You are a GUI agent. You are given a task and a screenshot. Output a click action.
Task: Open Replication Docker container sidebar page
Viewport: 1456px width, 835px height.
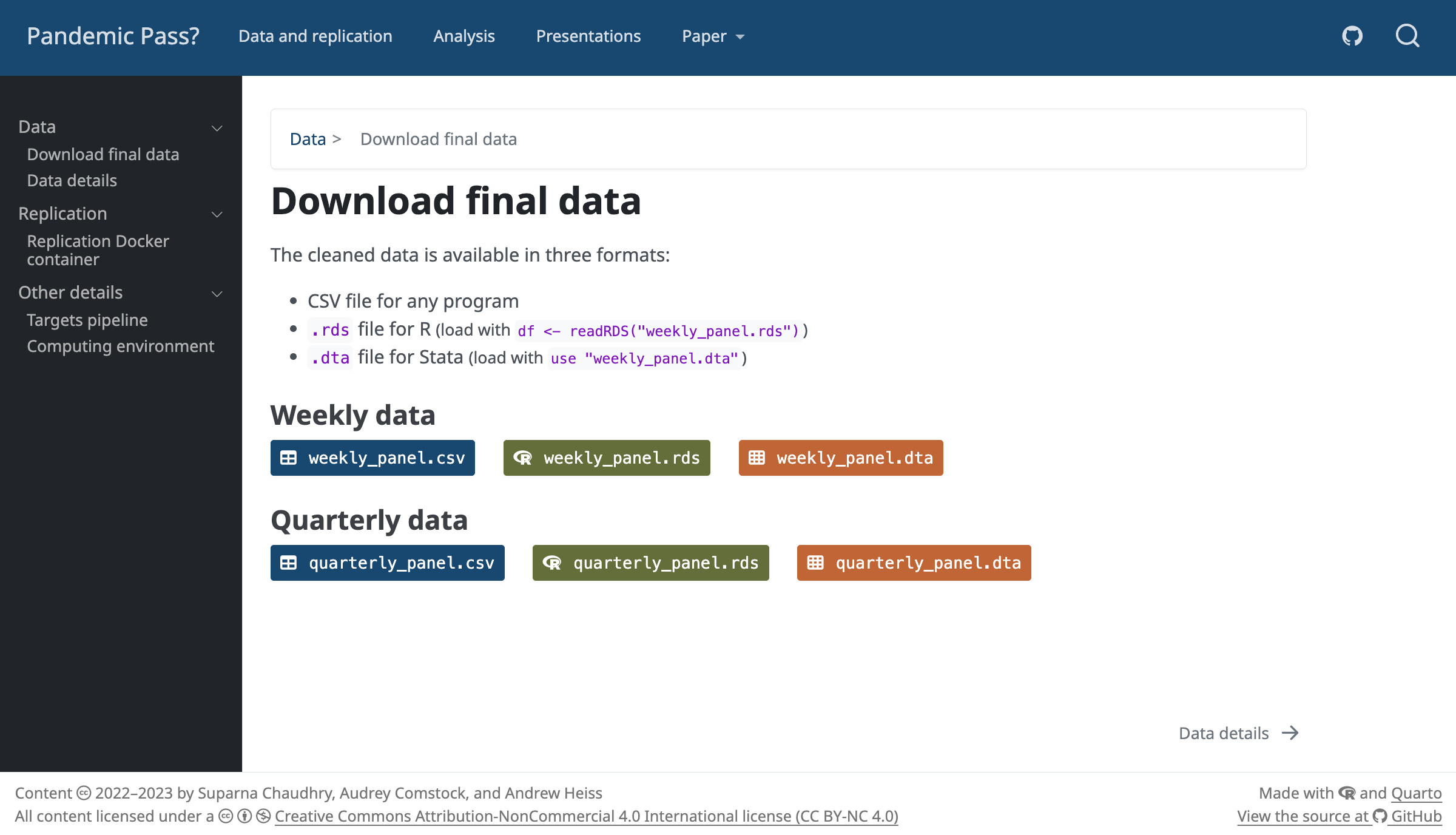(98, 250)
